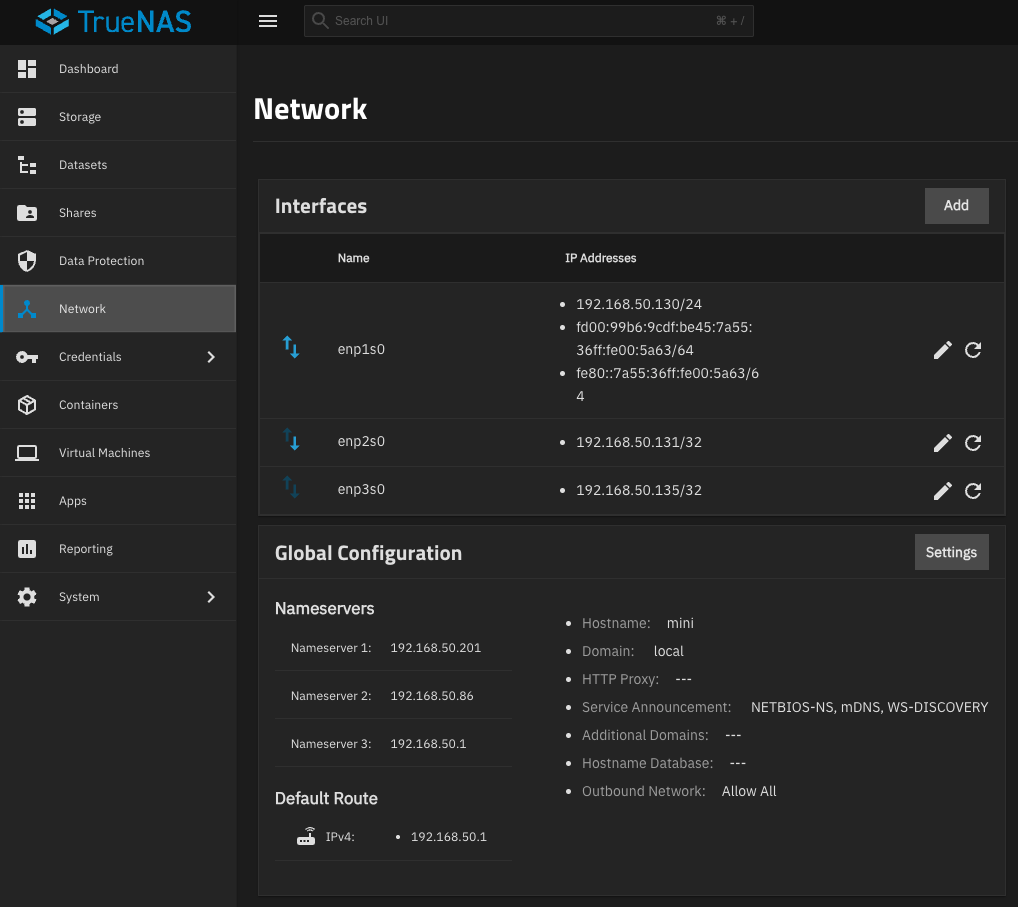Expand the System submenu chevron
Image resolution: width=1018 pixels, height=907 pixels.
tap(210, 597)
